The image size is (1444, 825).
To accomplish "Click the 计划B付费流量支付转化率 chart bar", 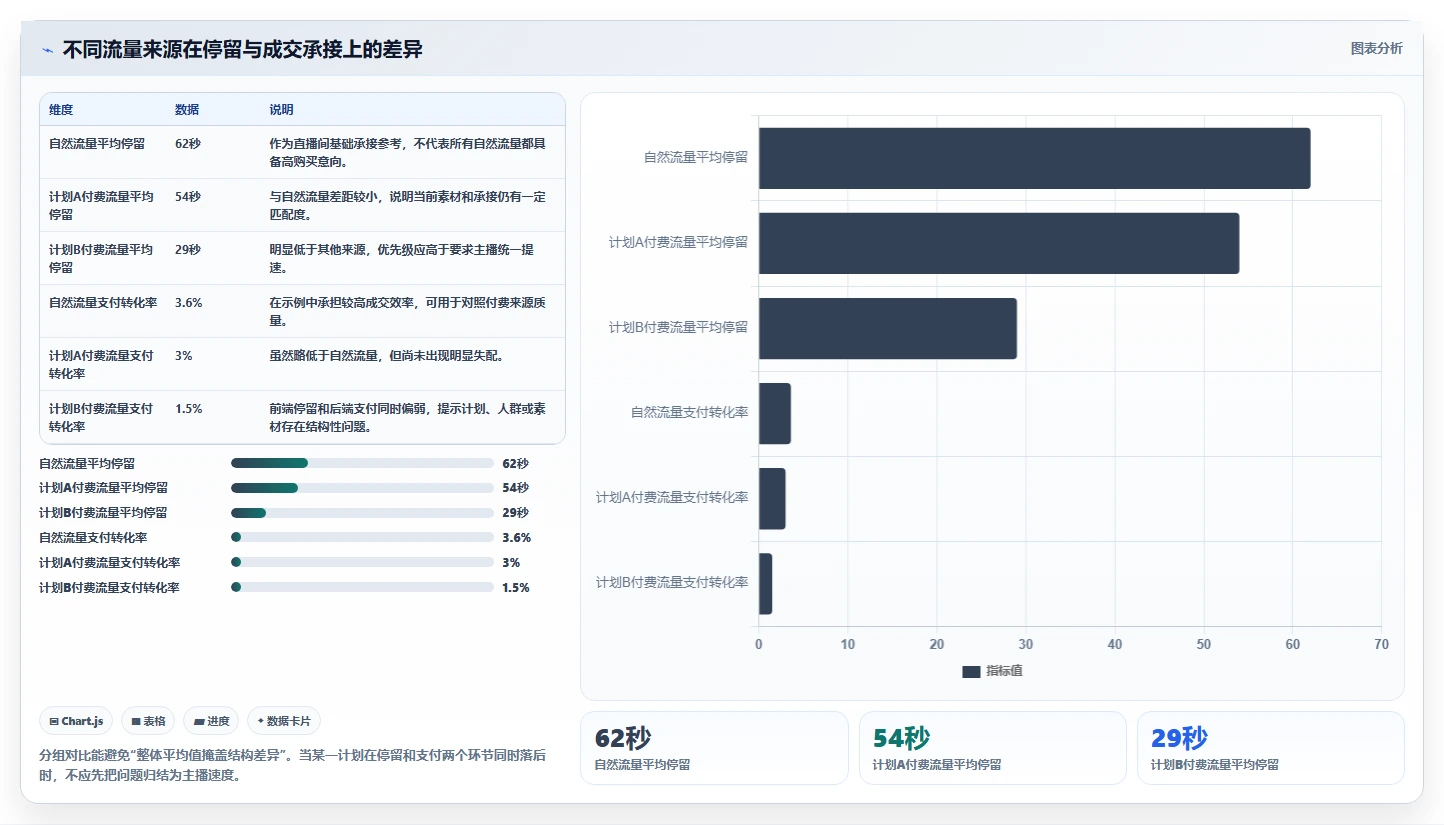I will [765, 584].
